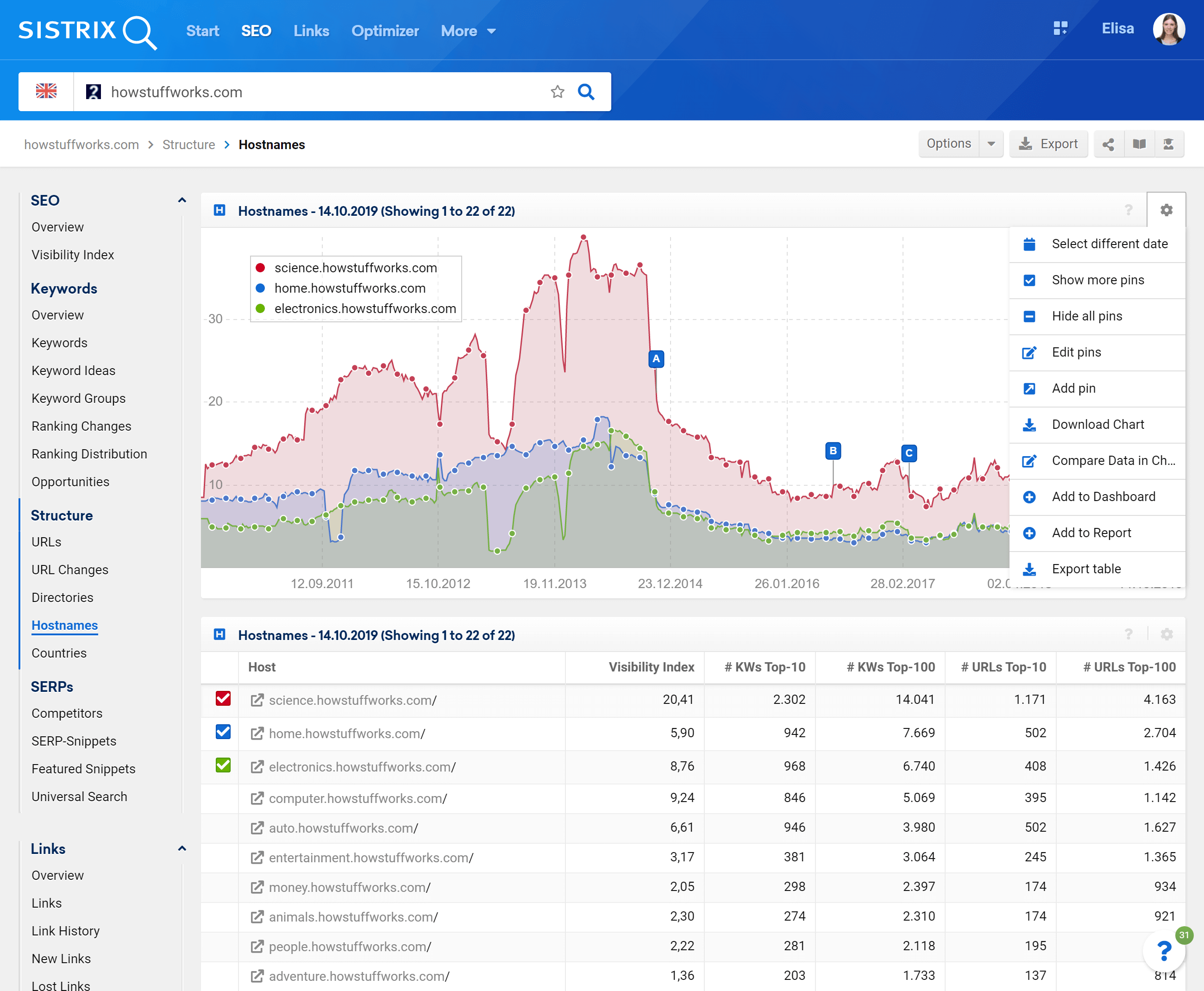Open external link for computer.howstuffworks.com

(x=257, y=798)
